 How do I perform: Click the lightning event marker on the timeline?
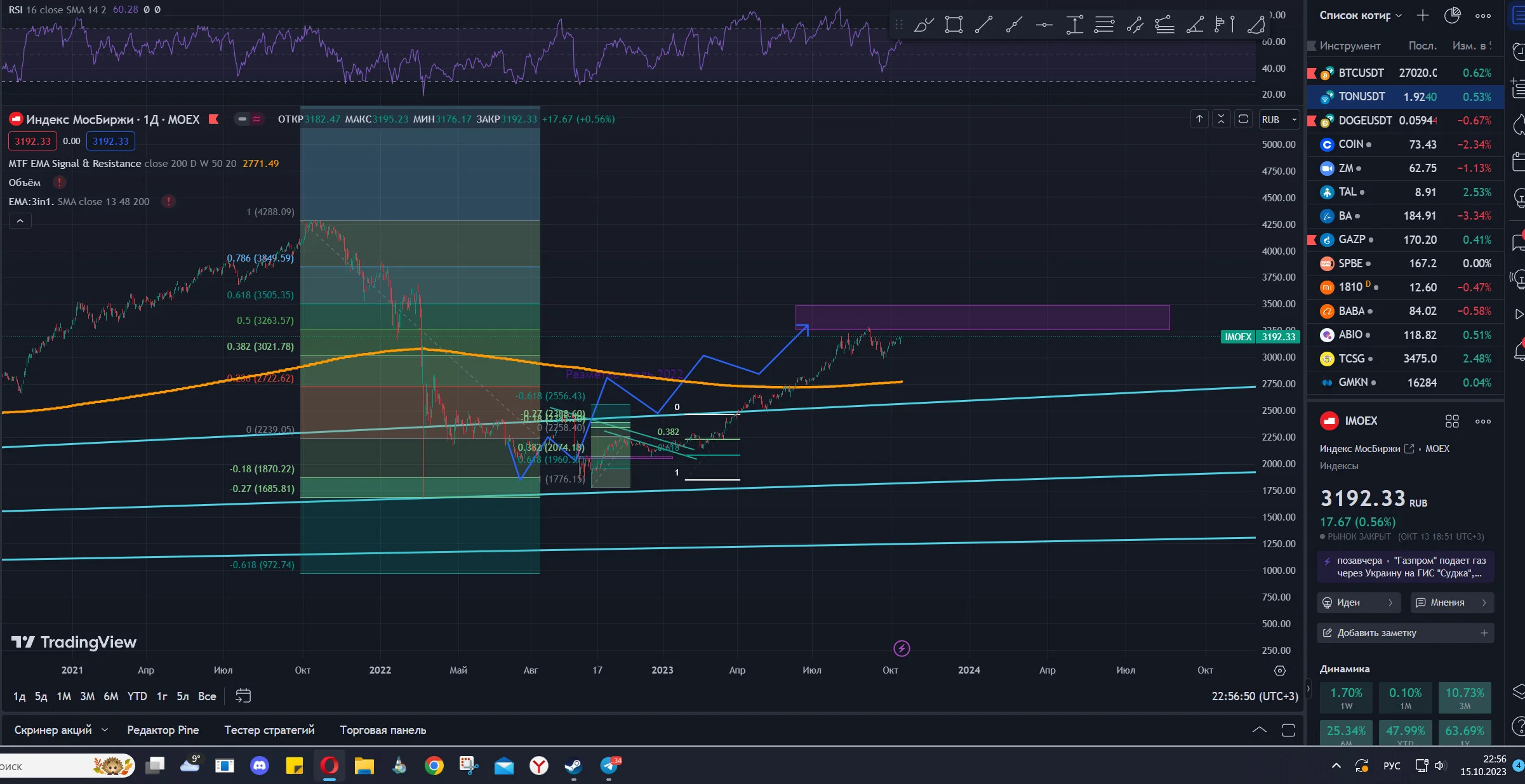pyautogui.click(x=902, y=648)
